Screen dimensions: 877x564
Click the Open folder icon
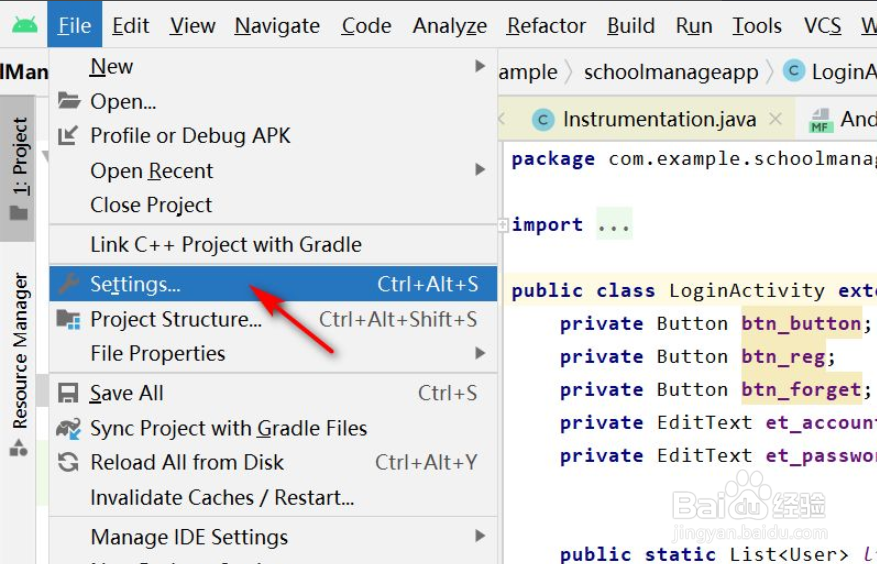point(68,101)
